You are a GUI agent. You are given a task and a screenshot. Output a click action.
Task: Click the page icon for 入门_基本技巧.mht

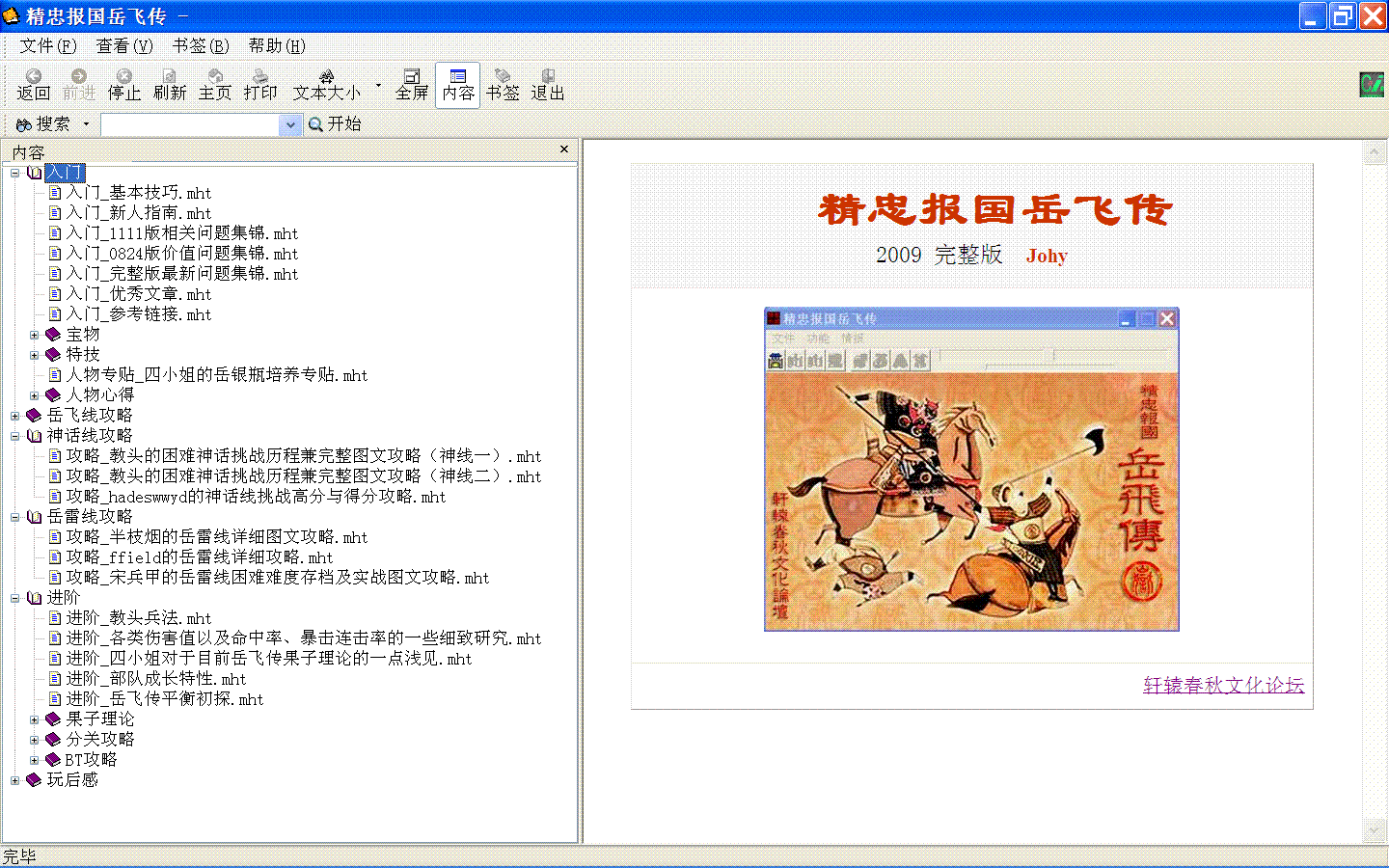55,193
